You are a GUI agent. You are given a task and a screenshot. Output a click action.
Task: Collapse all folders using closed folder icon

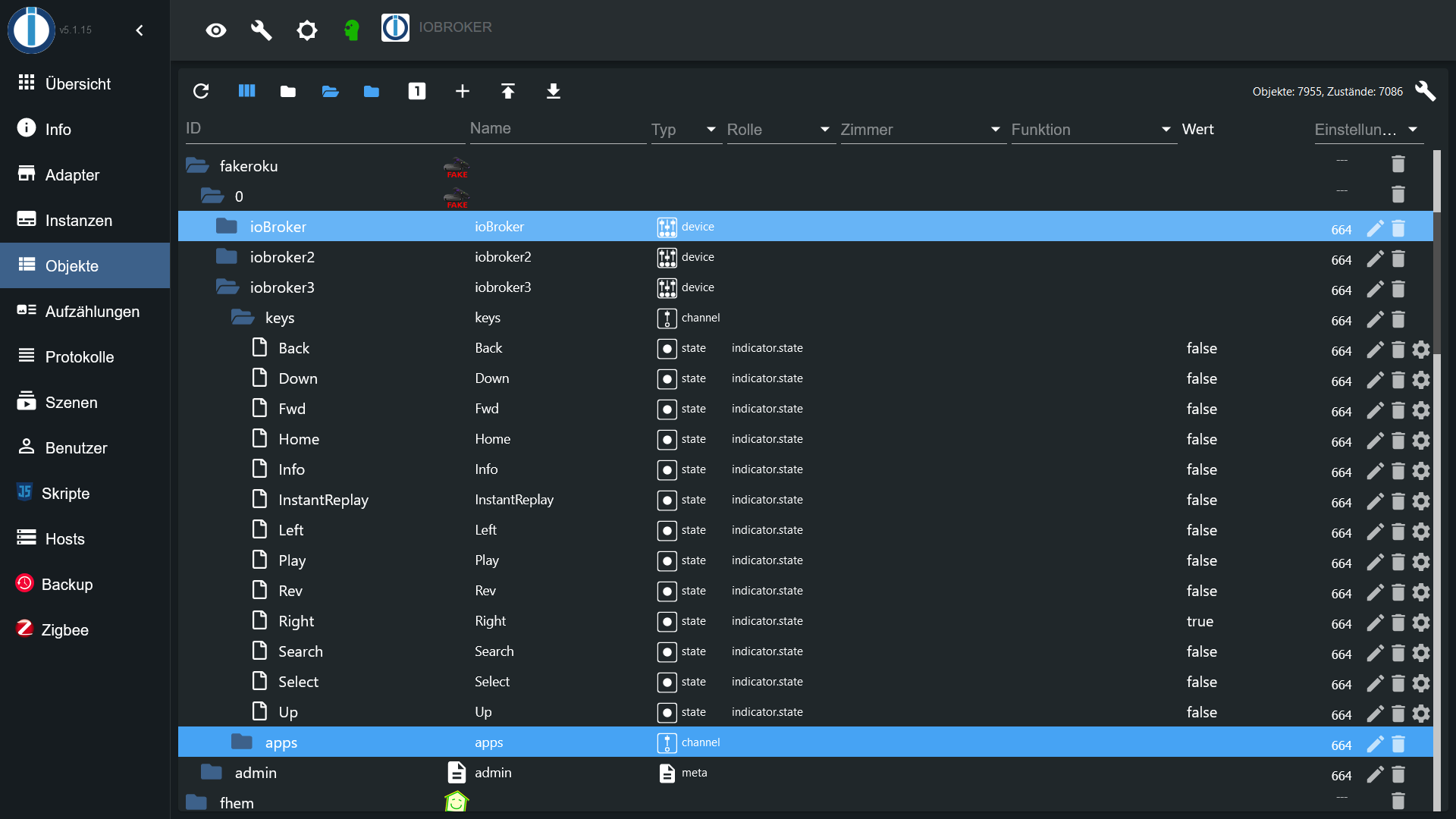(288, 91)
